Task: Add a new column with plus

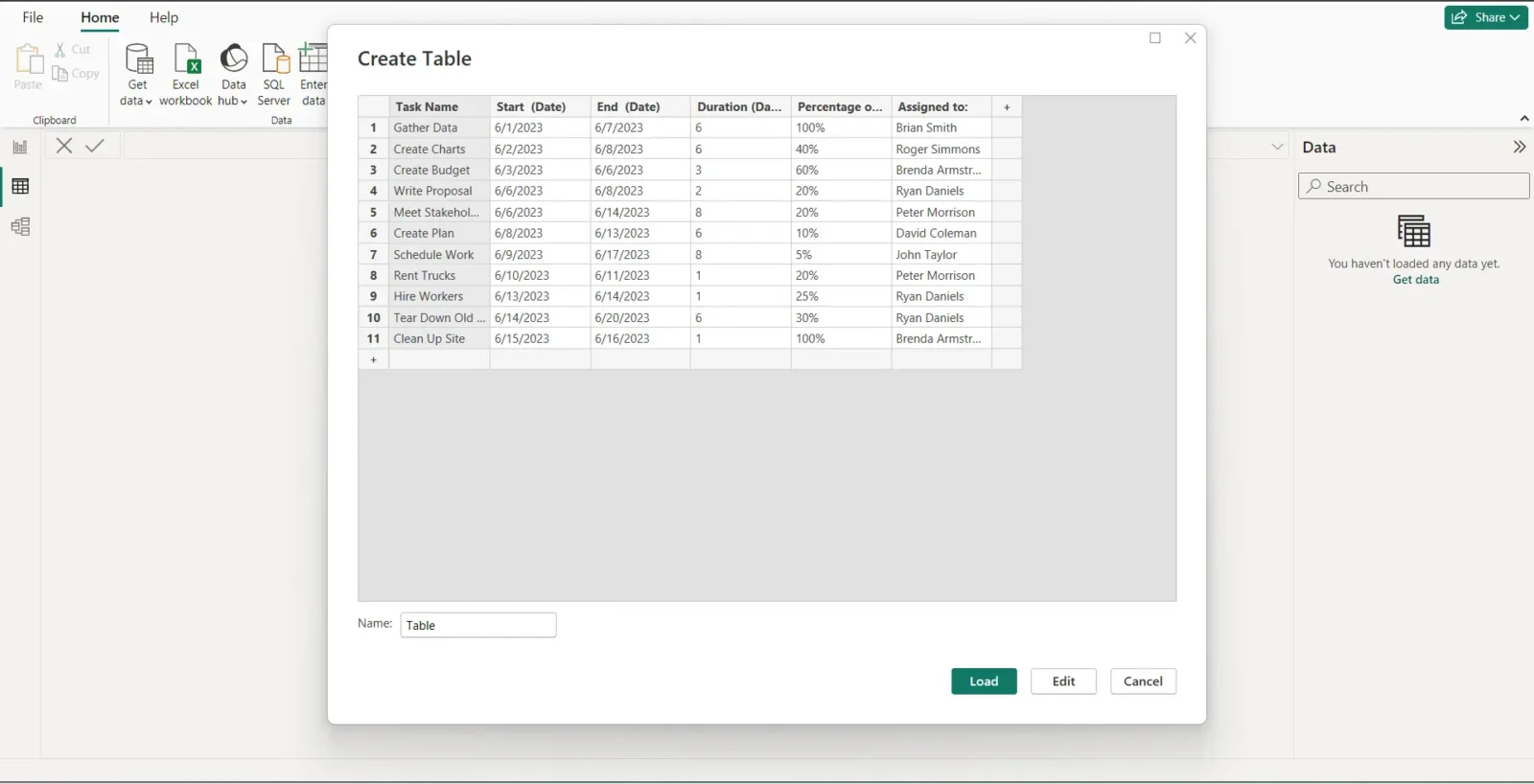Action: pos(1007,107)
